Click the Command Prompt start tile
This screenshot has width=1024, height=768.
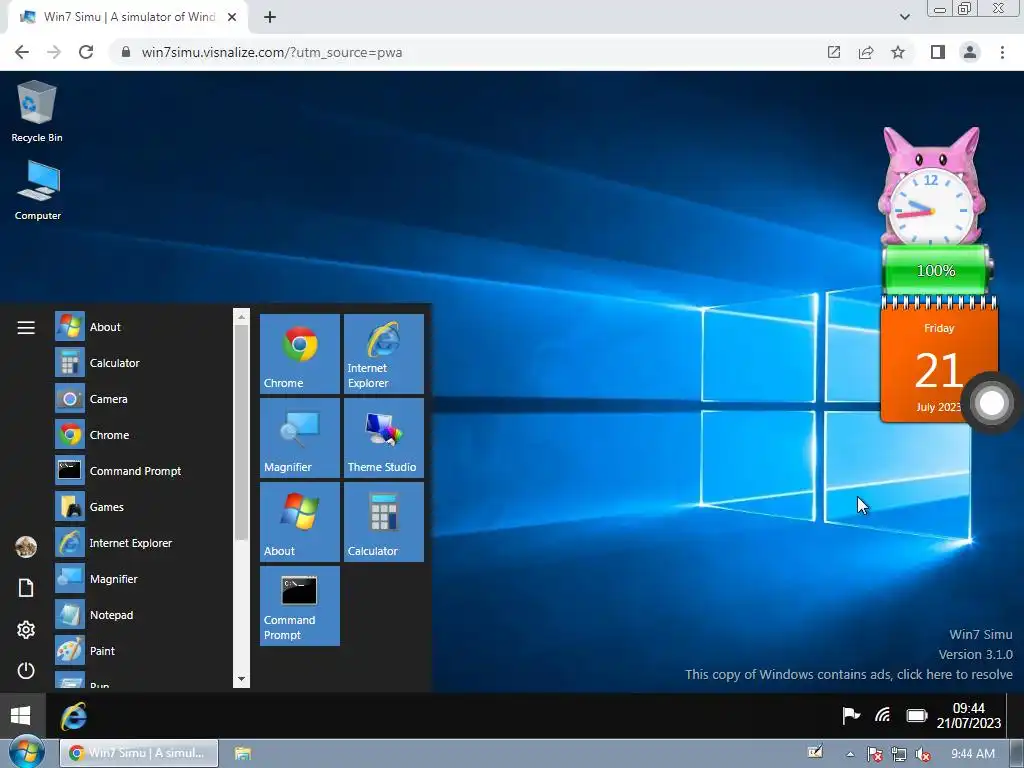click(x=300, y=605)
